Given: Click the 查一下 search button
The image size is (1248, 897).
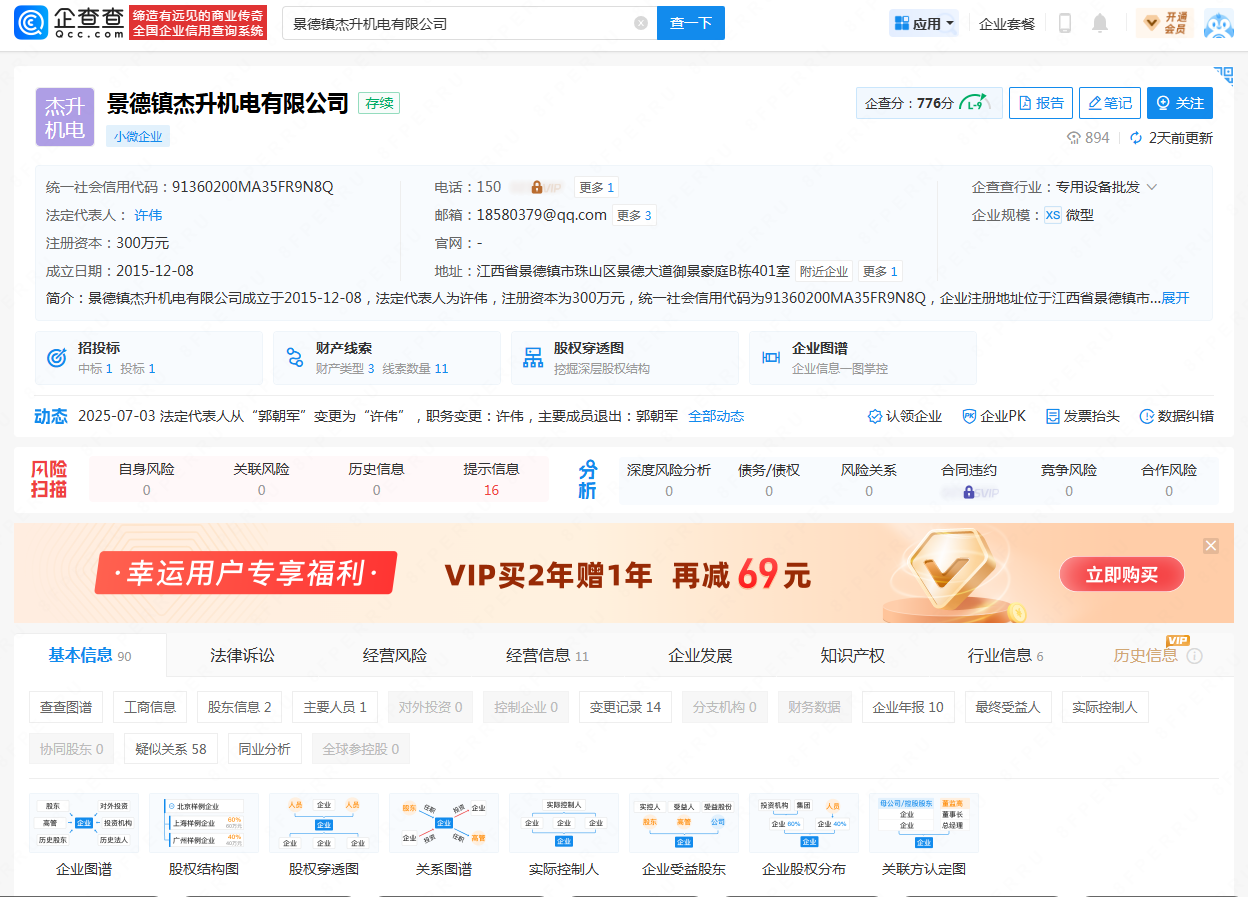Looking at the screenshot, I should point(690,23).
